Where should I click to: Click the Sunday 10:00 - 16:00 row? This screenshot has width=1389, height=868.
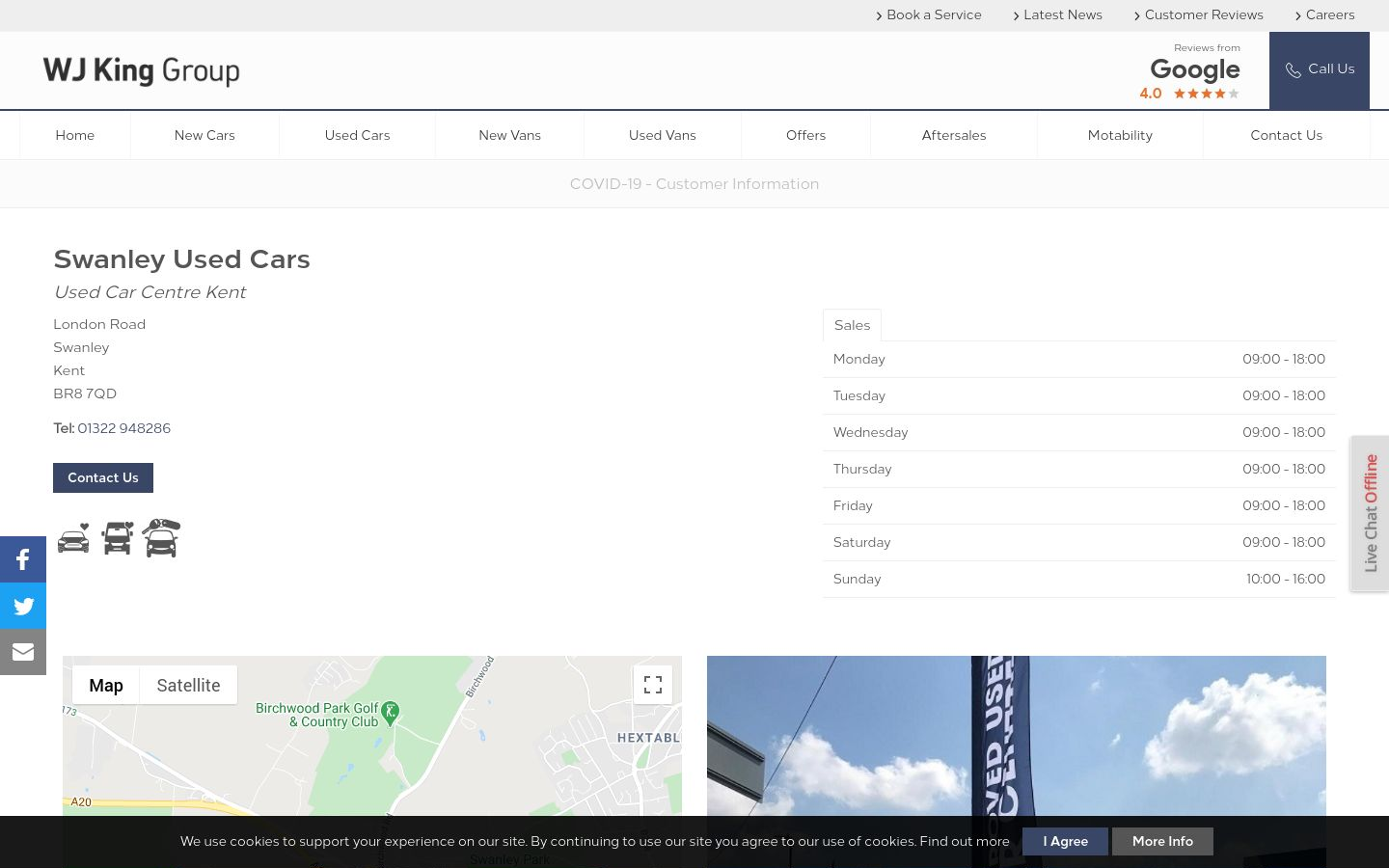coord(1079,579)
